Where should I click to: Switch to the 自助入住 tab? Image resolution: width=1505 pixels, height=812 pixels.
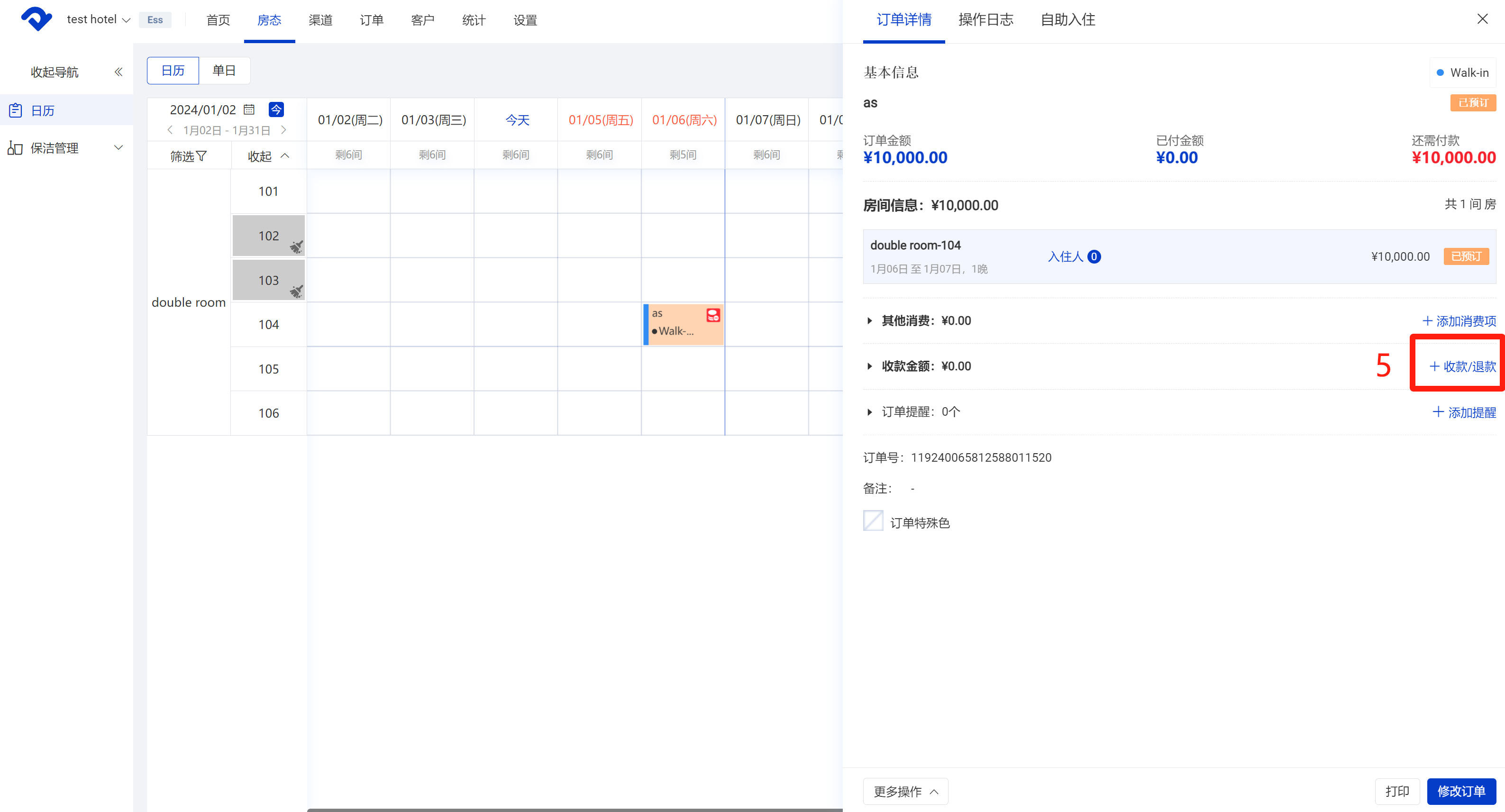click(x=1068, y=19)
